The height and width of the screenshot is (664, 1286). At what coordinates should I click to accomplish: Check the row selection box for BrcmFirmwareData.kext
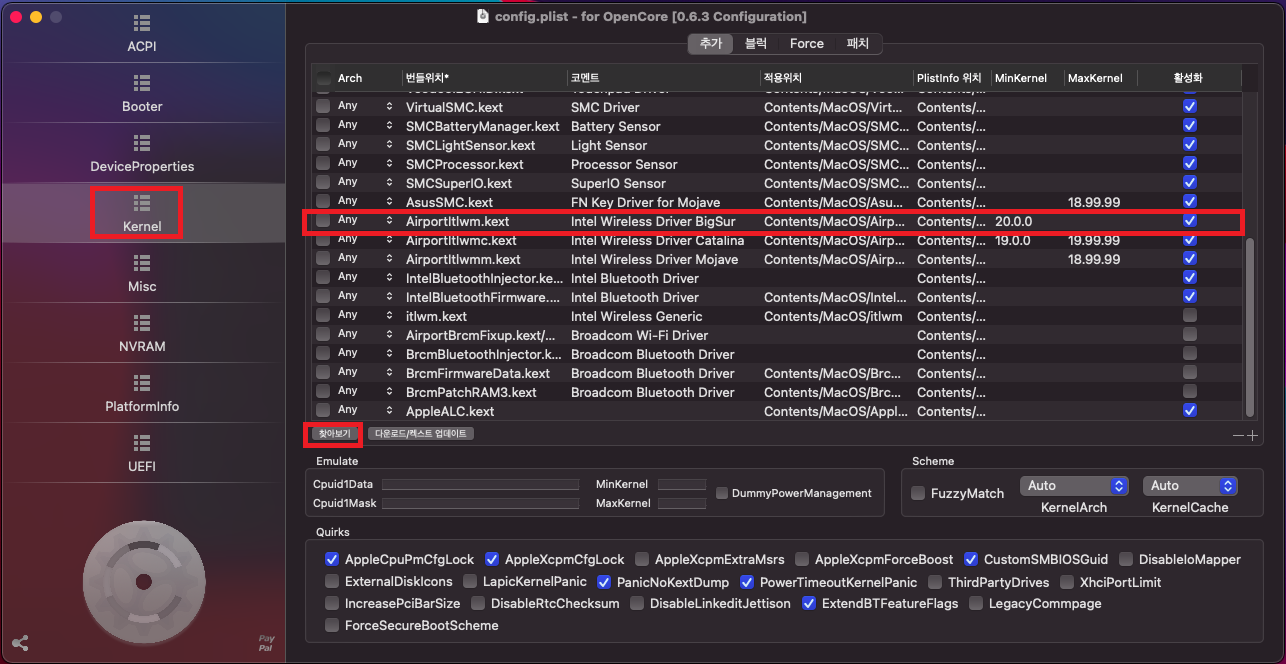[x=323, y=373]
